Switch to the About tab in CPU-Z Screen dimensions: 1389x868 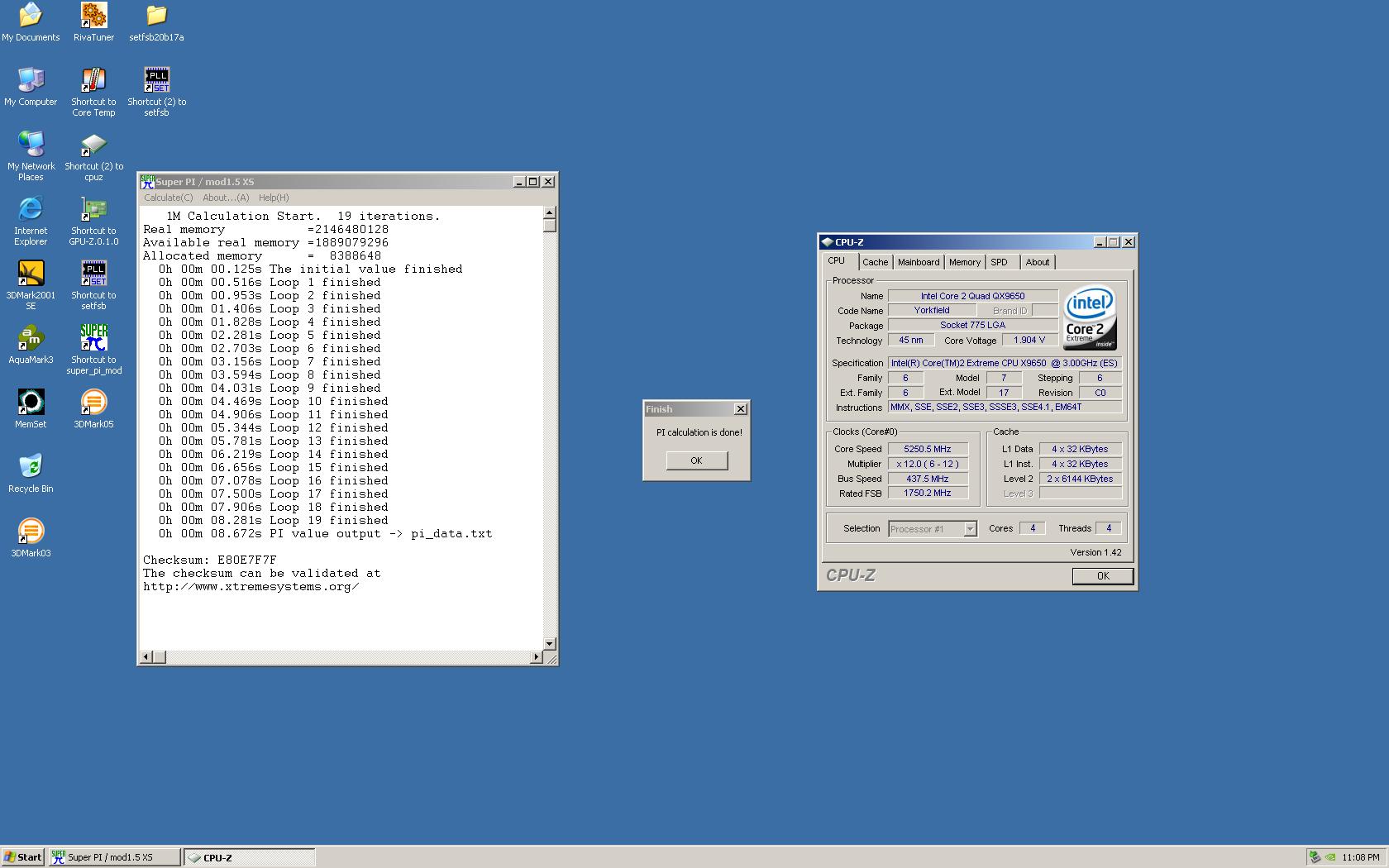(x=1038, y=262)
